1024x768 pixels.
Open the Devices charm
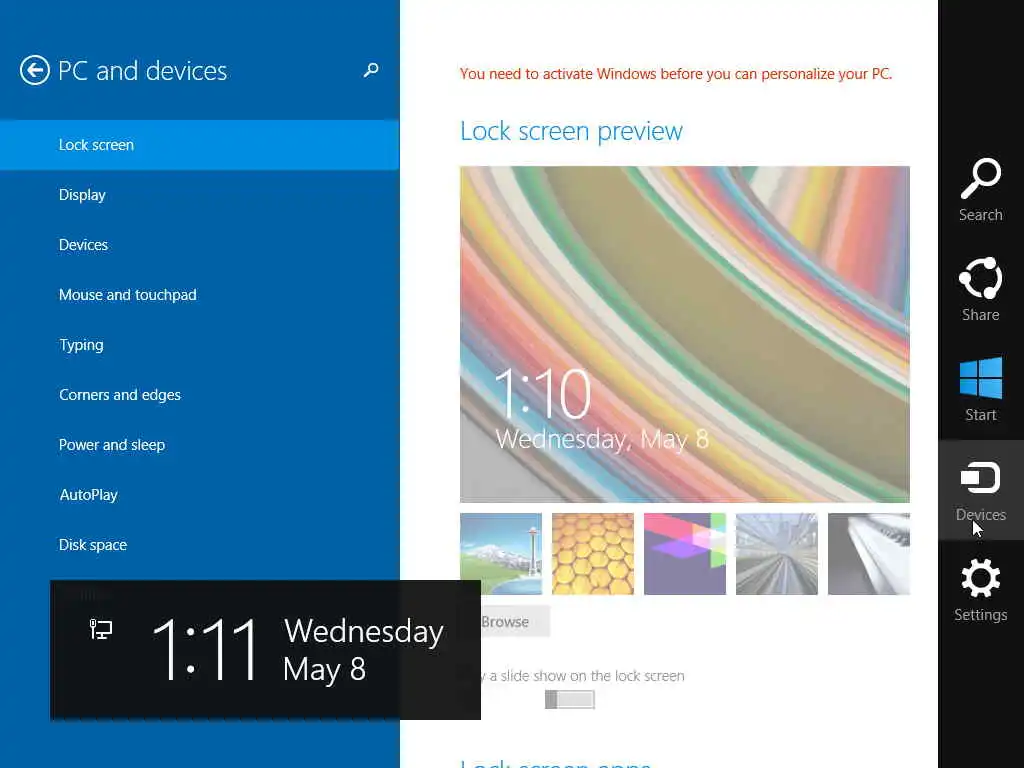[x=980, y=490]
